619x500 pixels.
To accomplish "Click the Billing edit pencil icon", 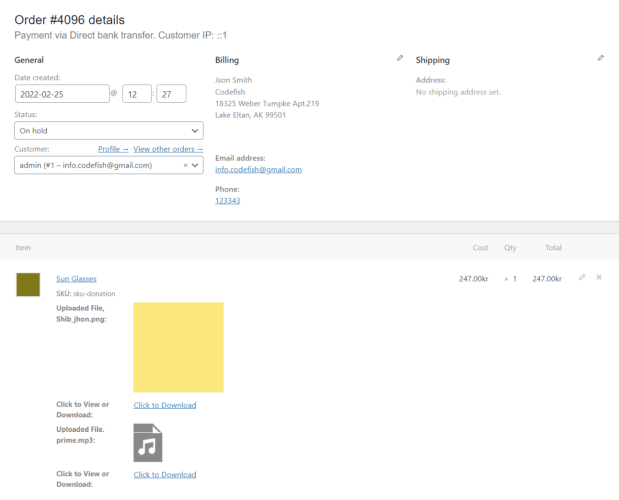I will click(400, 58).
